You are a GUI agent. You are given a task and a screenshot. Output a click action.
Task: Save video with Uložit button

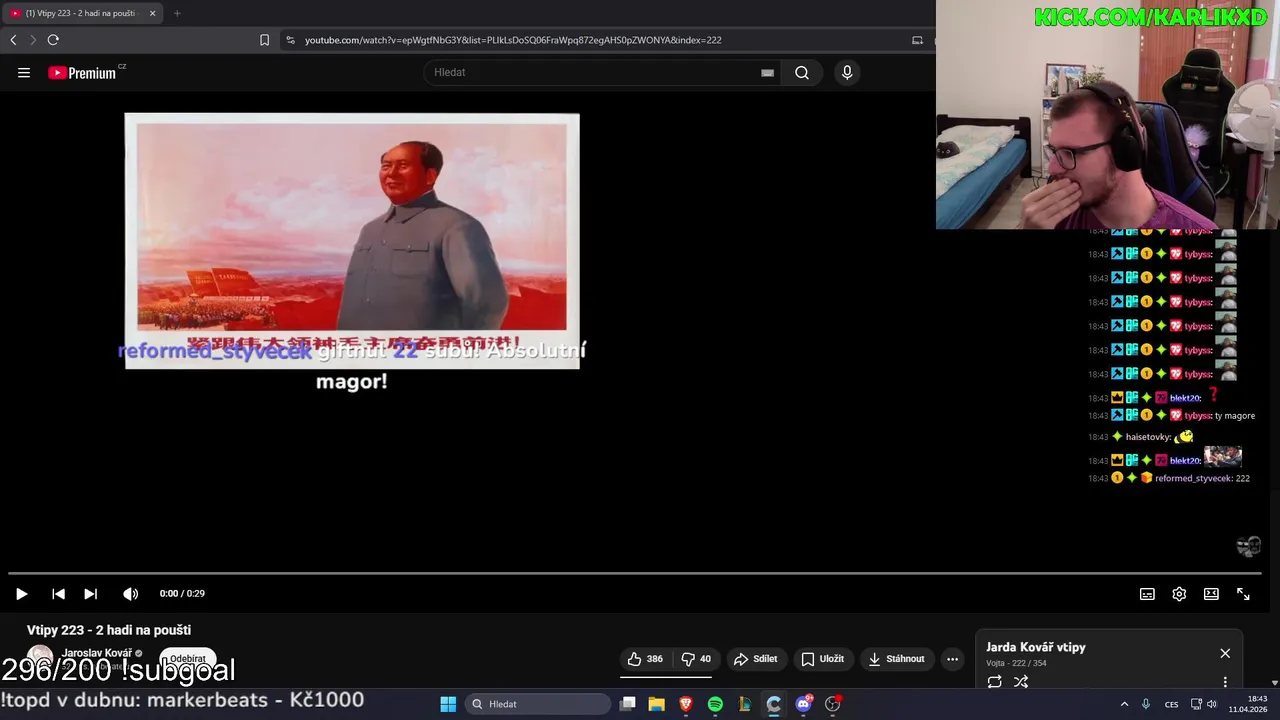pyautogui.click(x=823, y=659)
